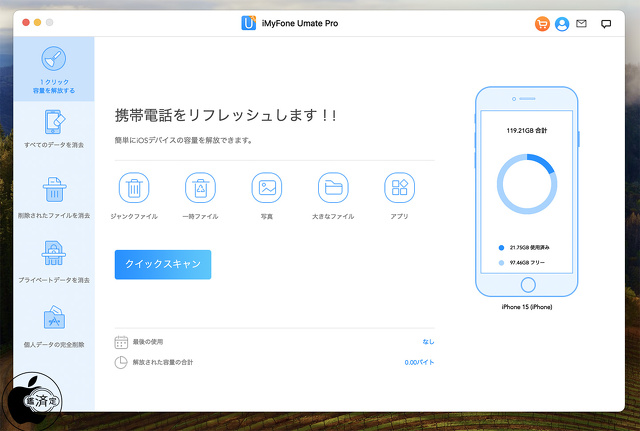Screen dimensions: 640x431
Task: Click the 簡単にiOSデバイスの容量を解放できます subtitle
Action: pyautogui.click(x=183, y=140)
